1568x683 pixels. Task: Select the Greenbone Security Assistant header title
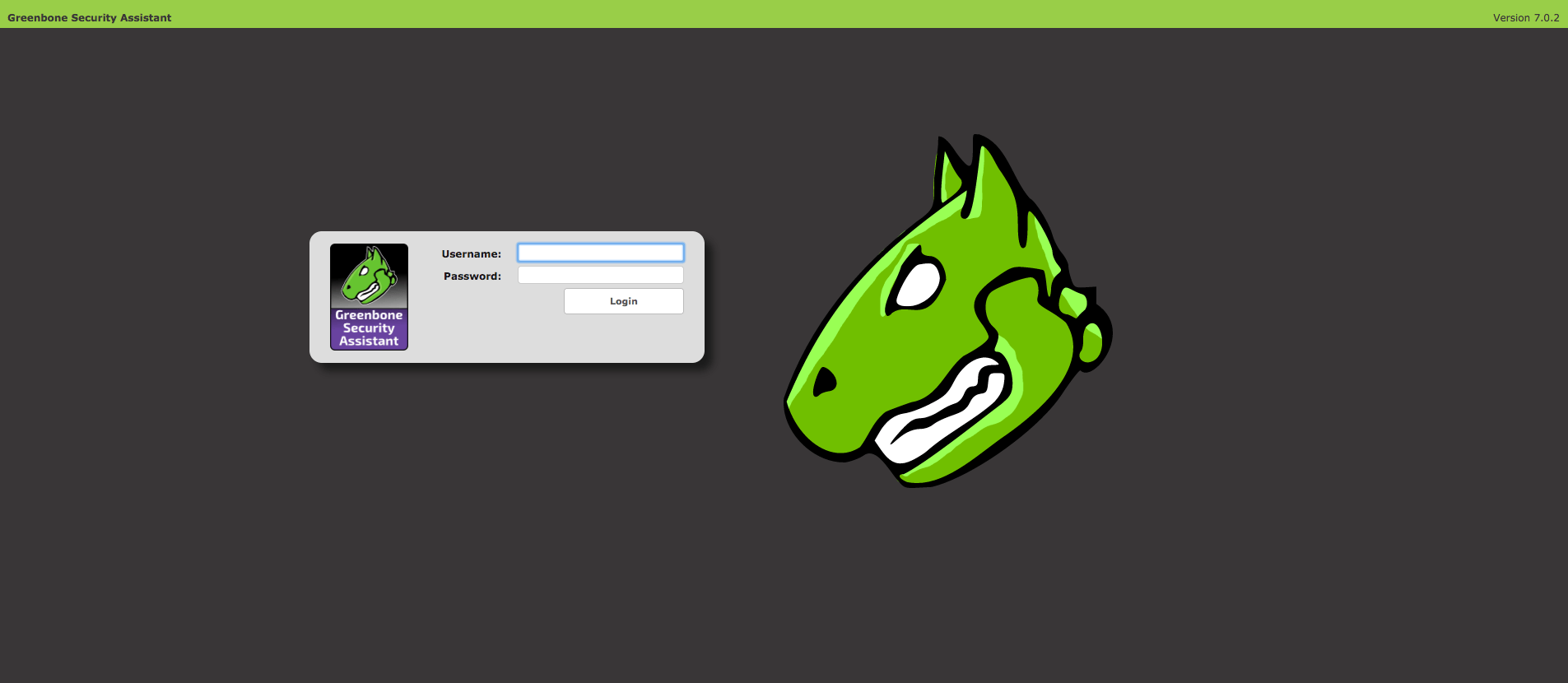point(90,17)
